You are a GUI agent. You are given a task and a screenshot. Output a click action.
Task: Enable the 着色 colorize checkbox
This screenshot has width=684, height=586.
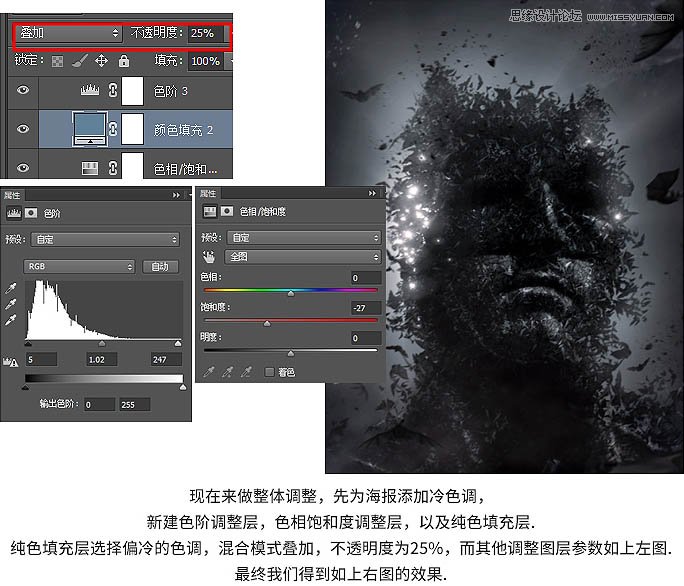(x=269, y=372)
